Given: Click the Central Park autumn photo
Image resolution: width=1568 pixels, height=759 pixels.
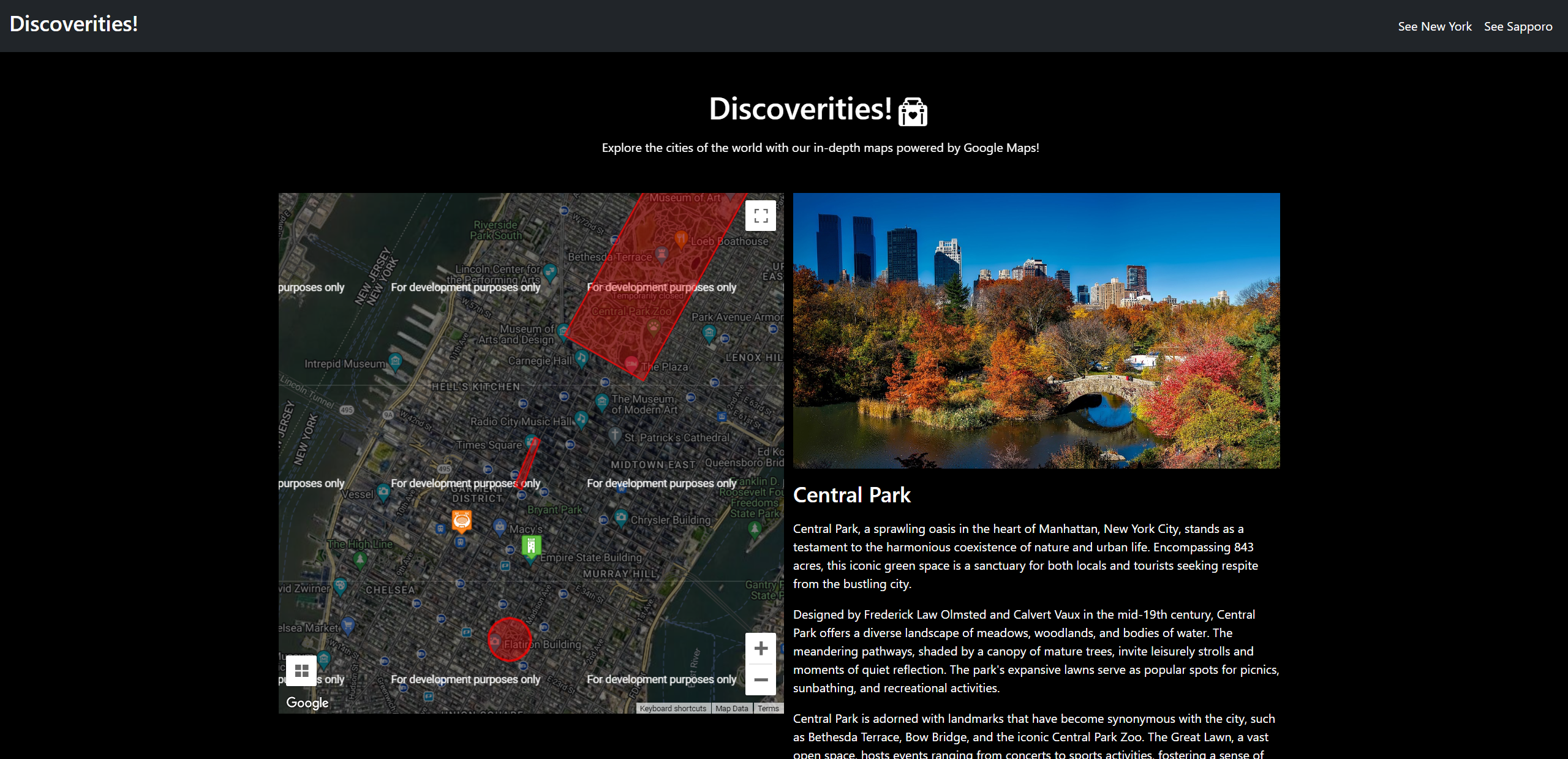Looking at the screenshot, I should pyautogui.click(x=1036, y=331).
